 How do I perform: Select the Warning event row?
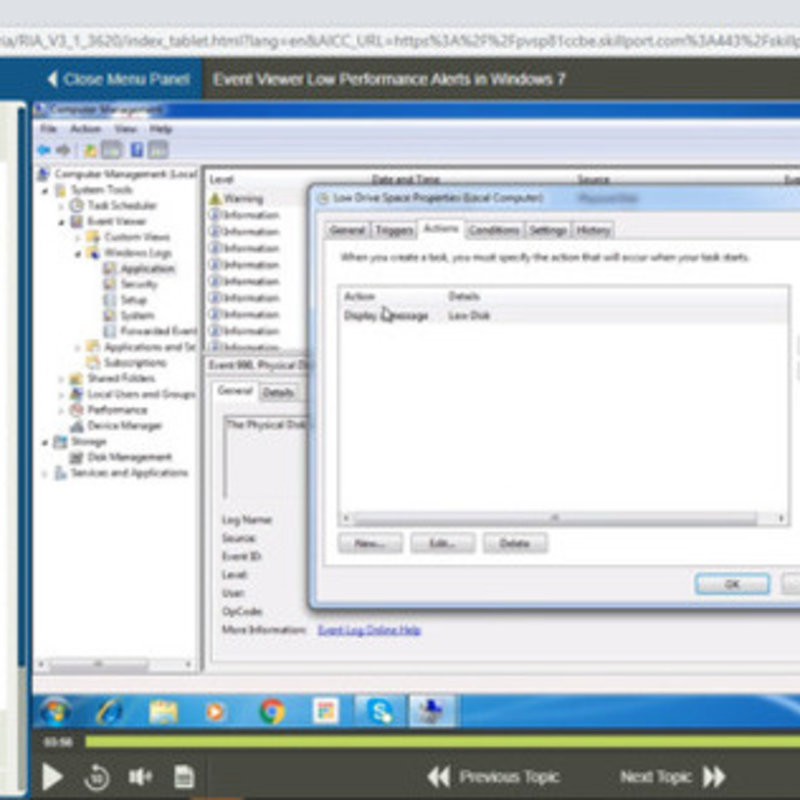pyautogui.click(x=259, y=198)
